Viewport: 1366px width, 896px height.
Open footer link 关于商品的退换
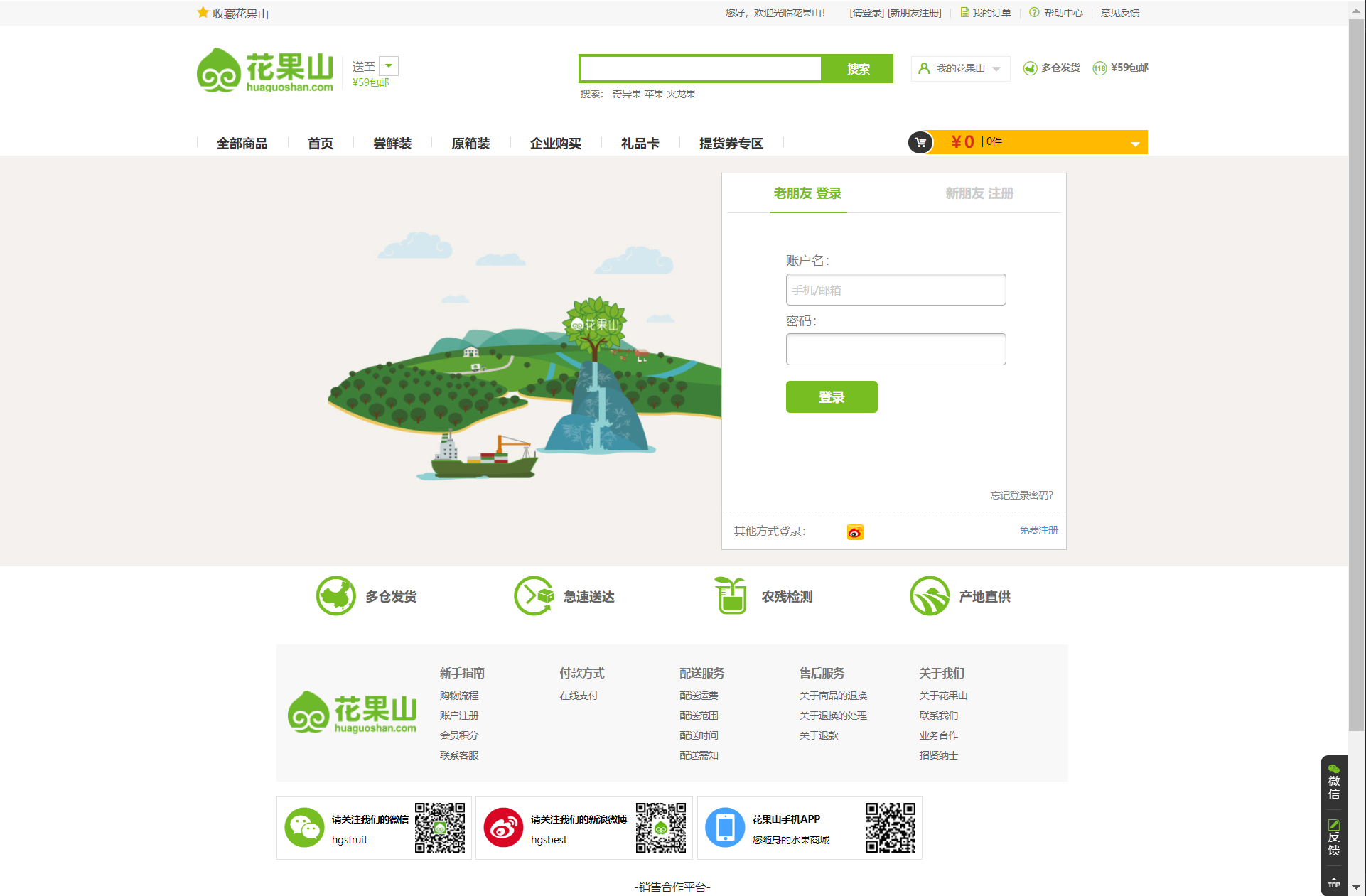[x=833, y=696]
